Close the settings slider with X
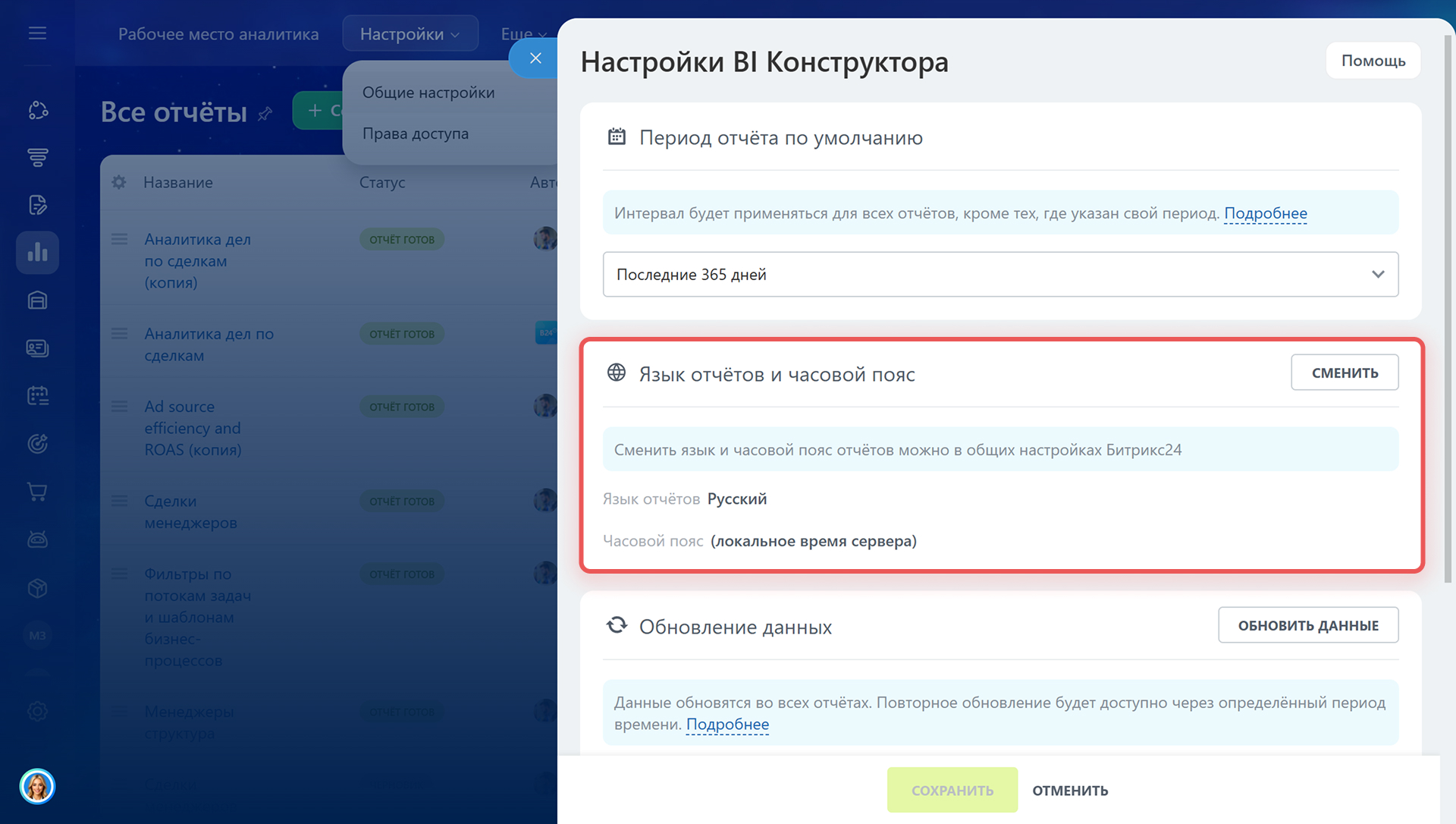The image size is (1456, 824). (535, 58)
